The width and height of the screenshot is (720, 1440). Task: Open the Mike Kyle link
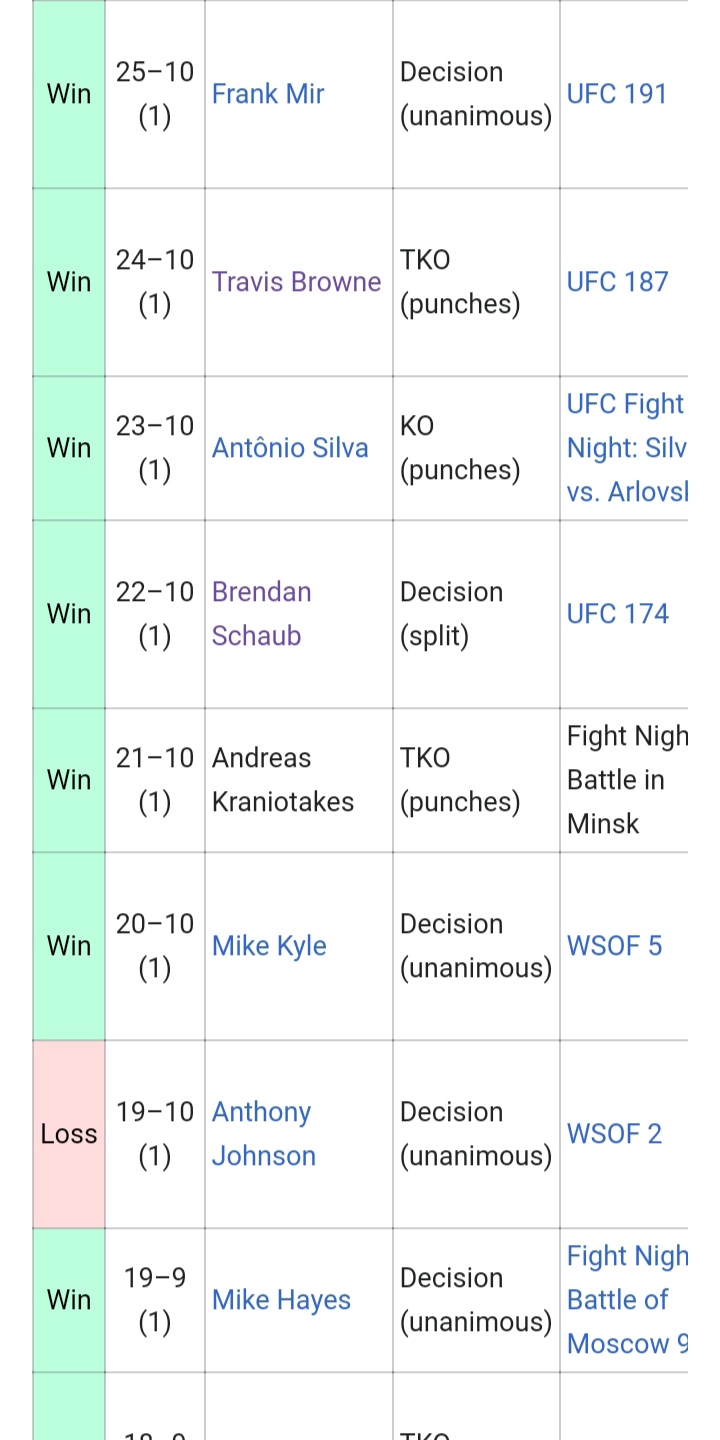269,946
